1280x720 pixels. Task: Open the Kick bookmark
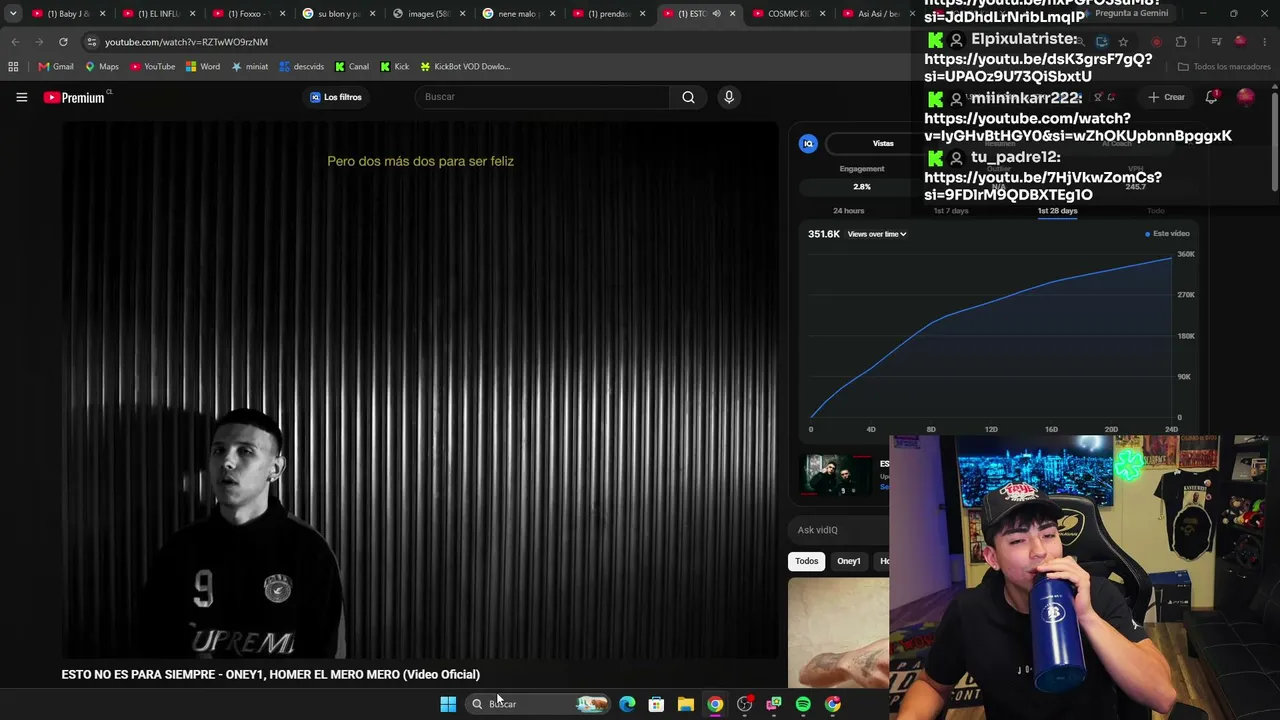click(x=395, y=67)
